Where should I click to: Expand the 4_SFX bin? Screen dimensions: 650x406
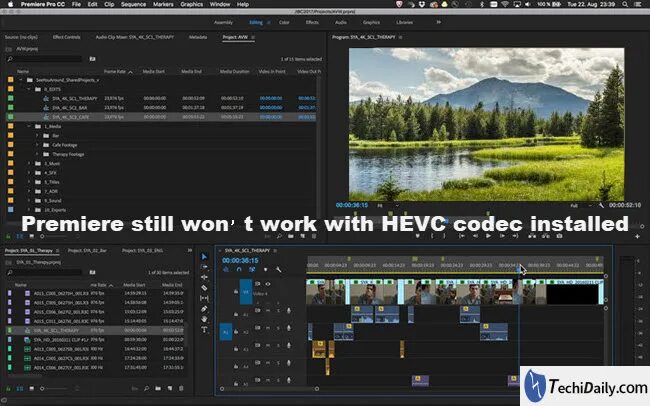tap(29, 173)
